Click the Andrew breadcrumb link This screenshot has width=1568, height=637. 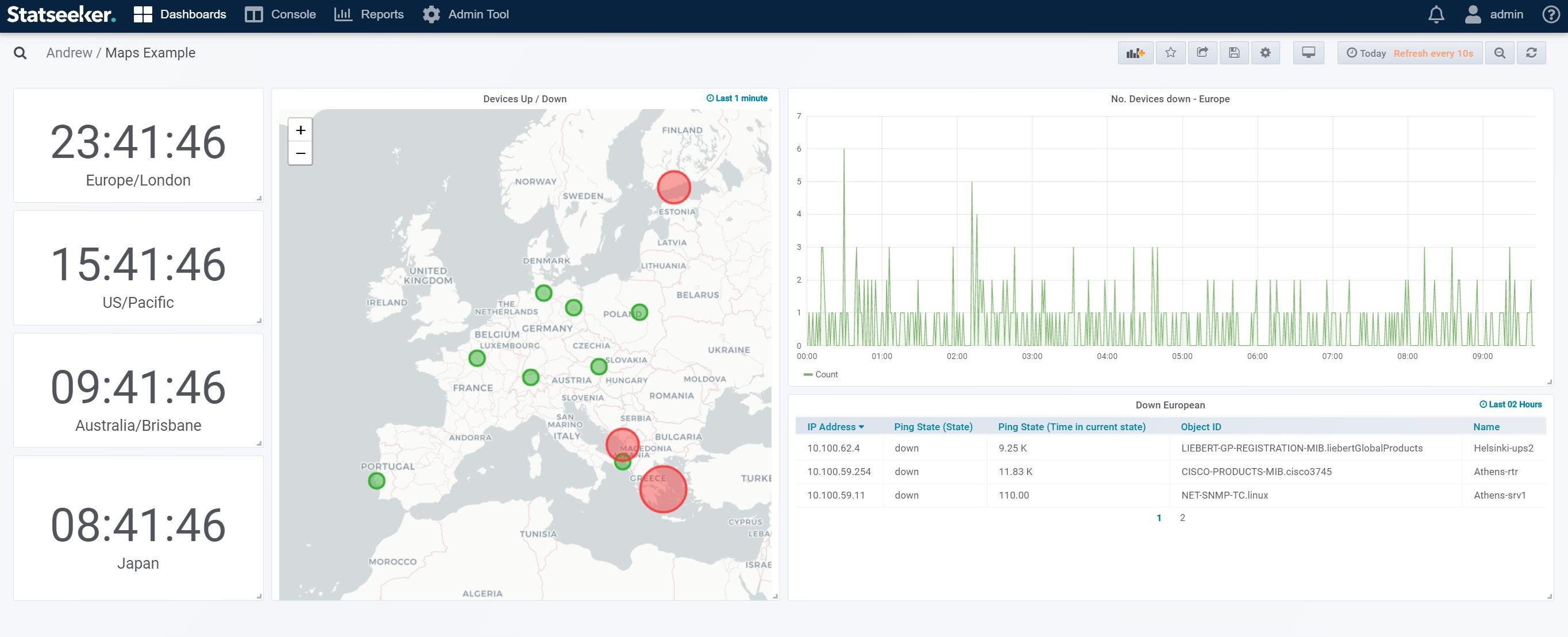(69, 53)
